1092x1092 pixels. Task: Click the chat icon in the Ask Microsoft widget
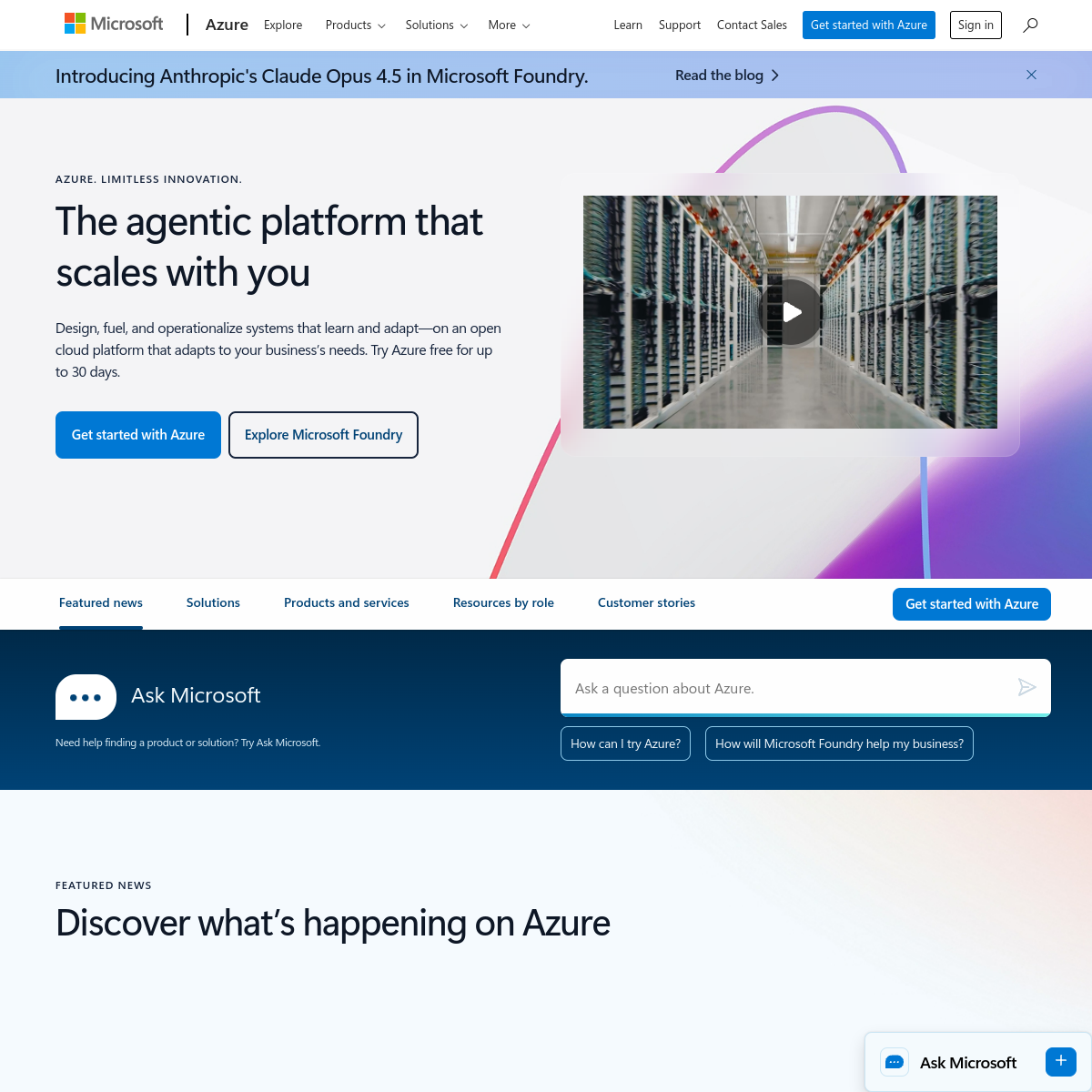click(x=895, y=1062)
